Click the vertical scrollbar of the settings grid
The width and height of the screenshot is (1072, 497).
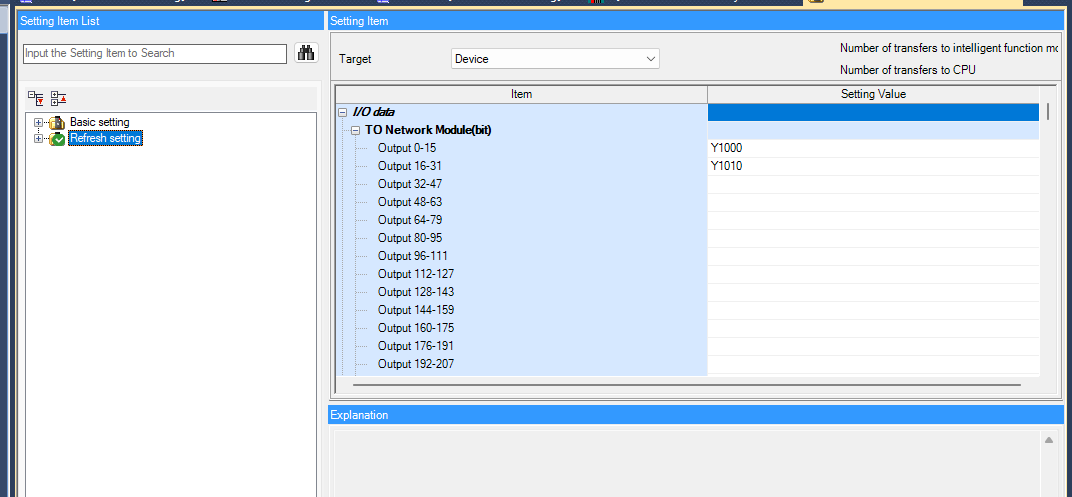1048,111
